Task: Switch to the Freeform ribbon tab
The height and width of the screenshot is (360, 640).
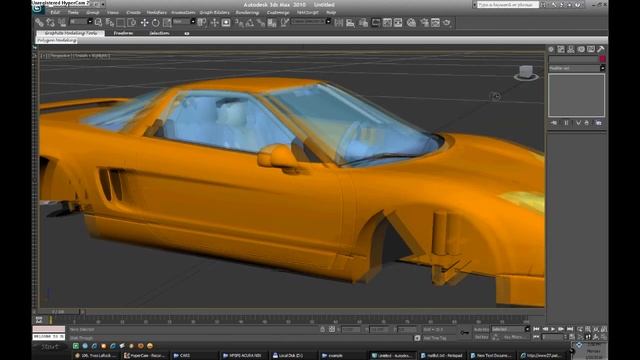Action: pyautogui.click(x=123, y=33)
